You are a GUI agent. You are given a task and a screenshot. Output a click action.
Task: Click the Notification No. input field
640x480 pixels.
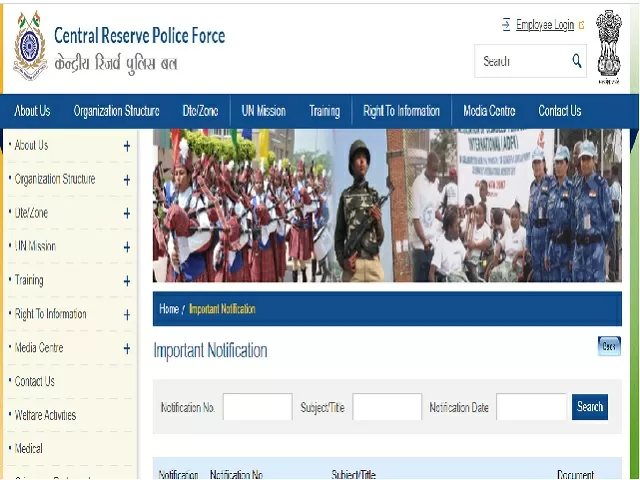(258, 407)
